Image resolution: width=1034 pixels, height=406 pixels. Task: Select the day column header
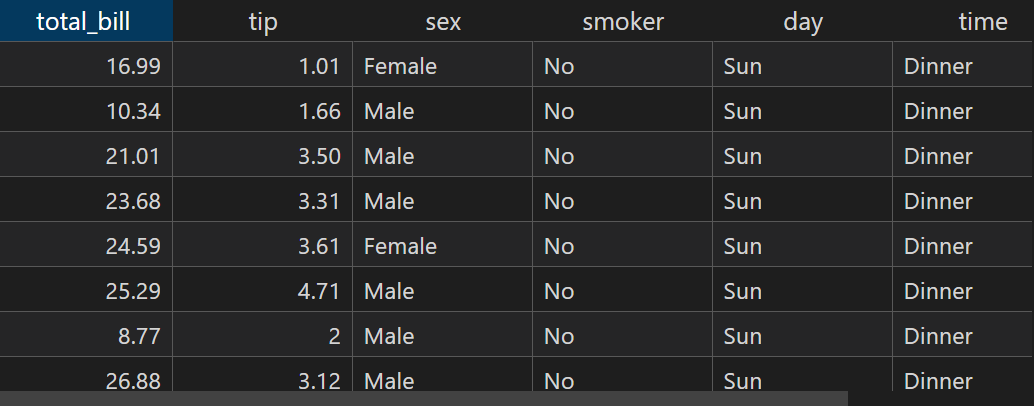803,21
